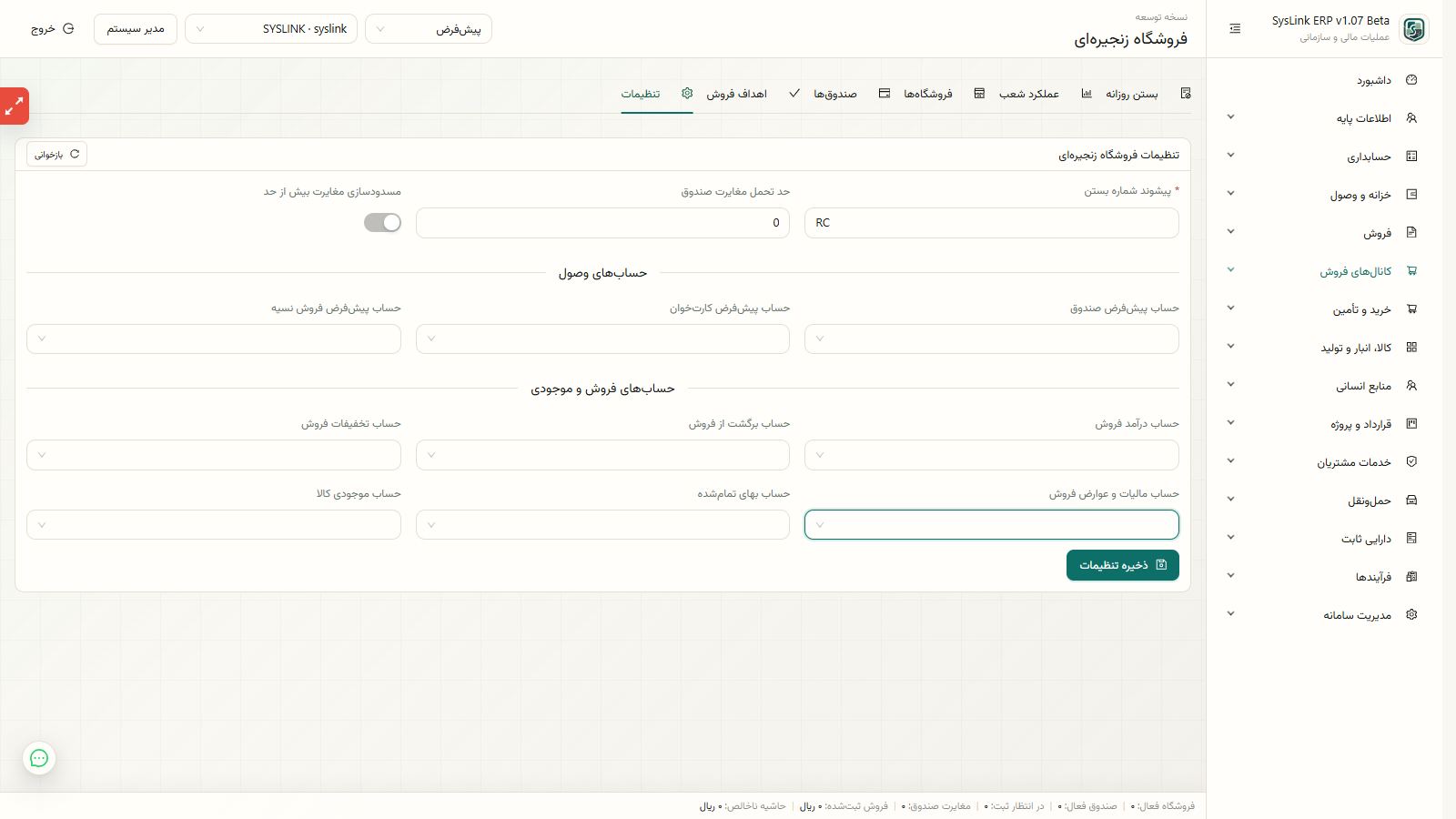
Task: Click the در انتظار ثبت status entry
Action: pyautogui.click(x=1014, y=806)
